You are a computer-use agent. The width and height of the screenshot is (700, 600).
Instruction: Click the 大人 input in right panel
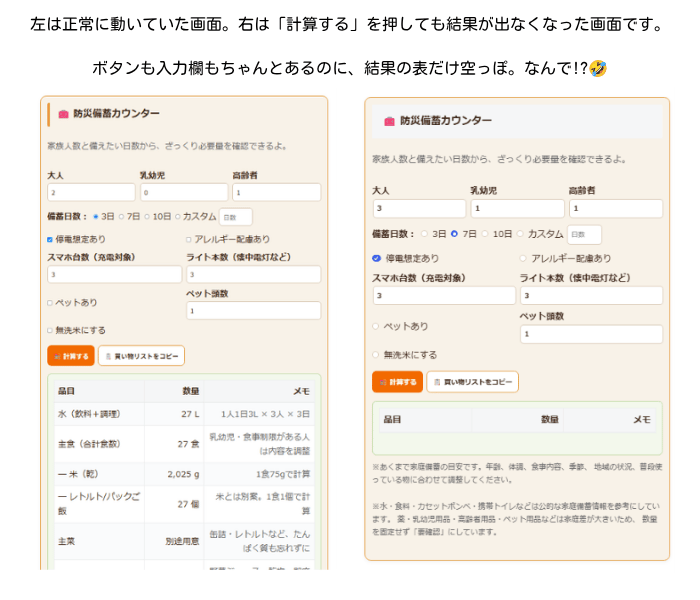pos(419,208)
